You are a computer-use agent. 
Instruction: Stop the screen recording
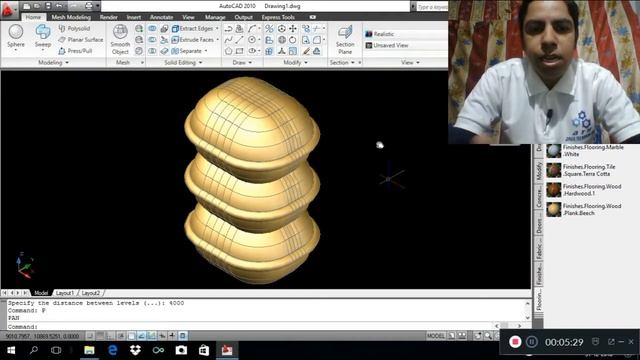[x=515, y=342]
